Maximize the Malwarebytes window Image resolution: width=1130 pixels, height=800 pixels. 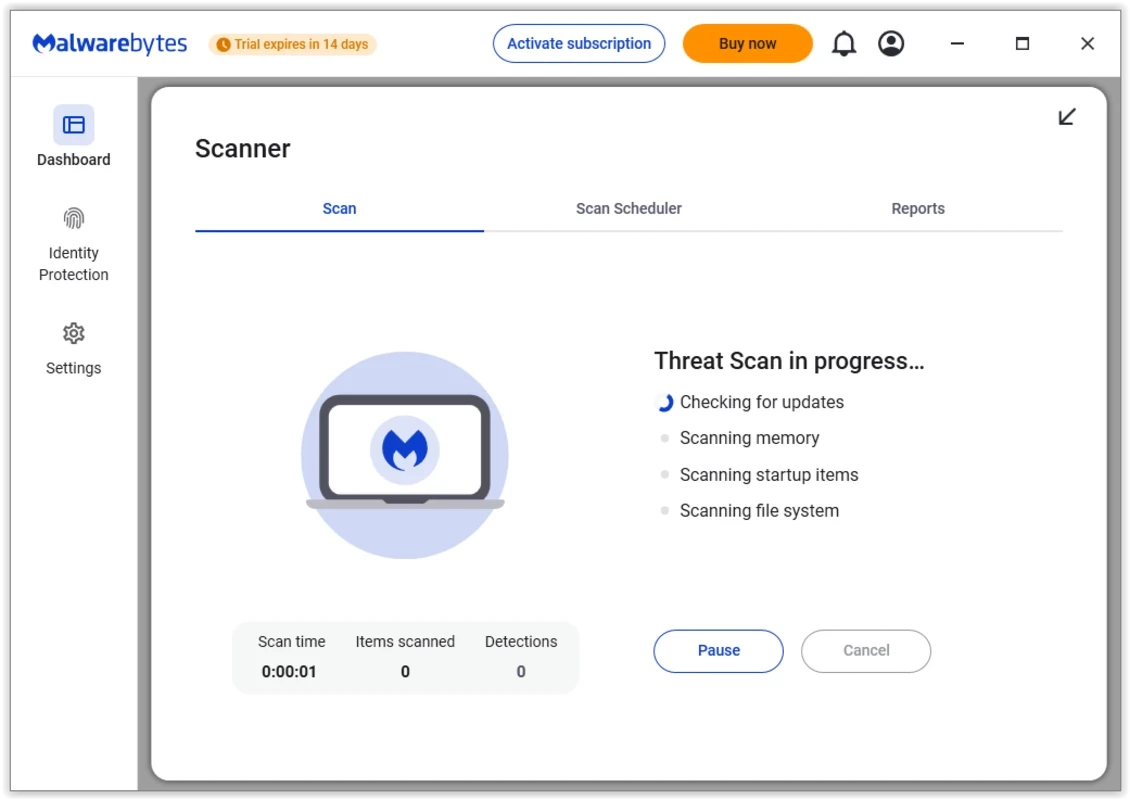pyautogui.click(x=1022, y=44)
